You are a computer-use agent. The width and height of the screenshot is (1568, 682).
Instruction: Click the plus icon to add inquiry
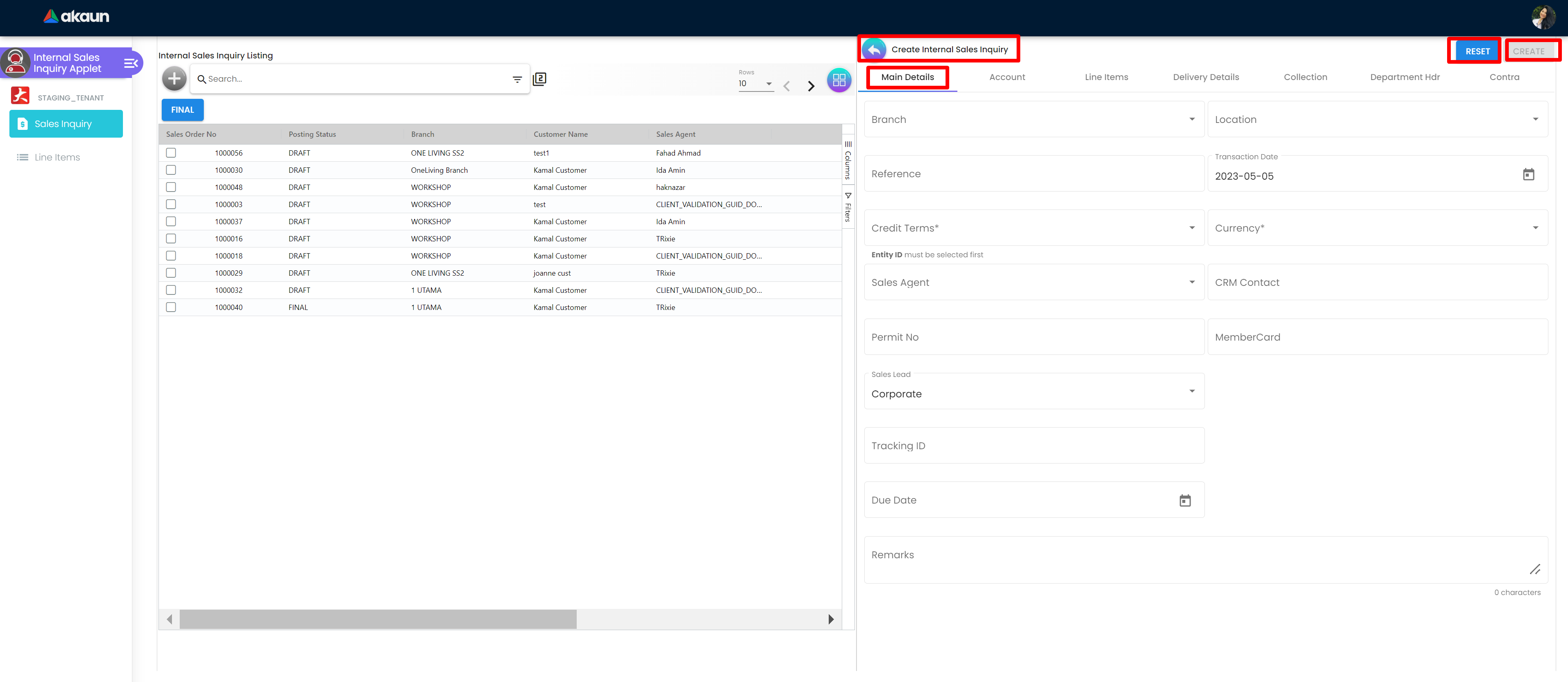click(x=174, y=78)
